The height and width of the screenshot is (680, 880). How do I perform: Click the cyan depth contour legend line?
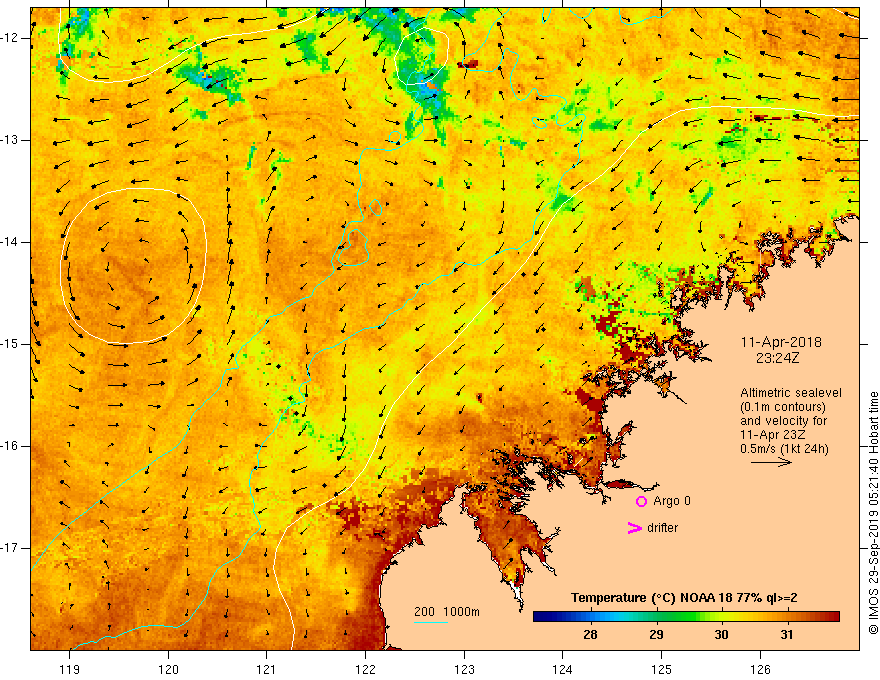(x=431, y=622)
